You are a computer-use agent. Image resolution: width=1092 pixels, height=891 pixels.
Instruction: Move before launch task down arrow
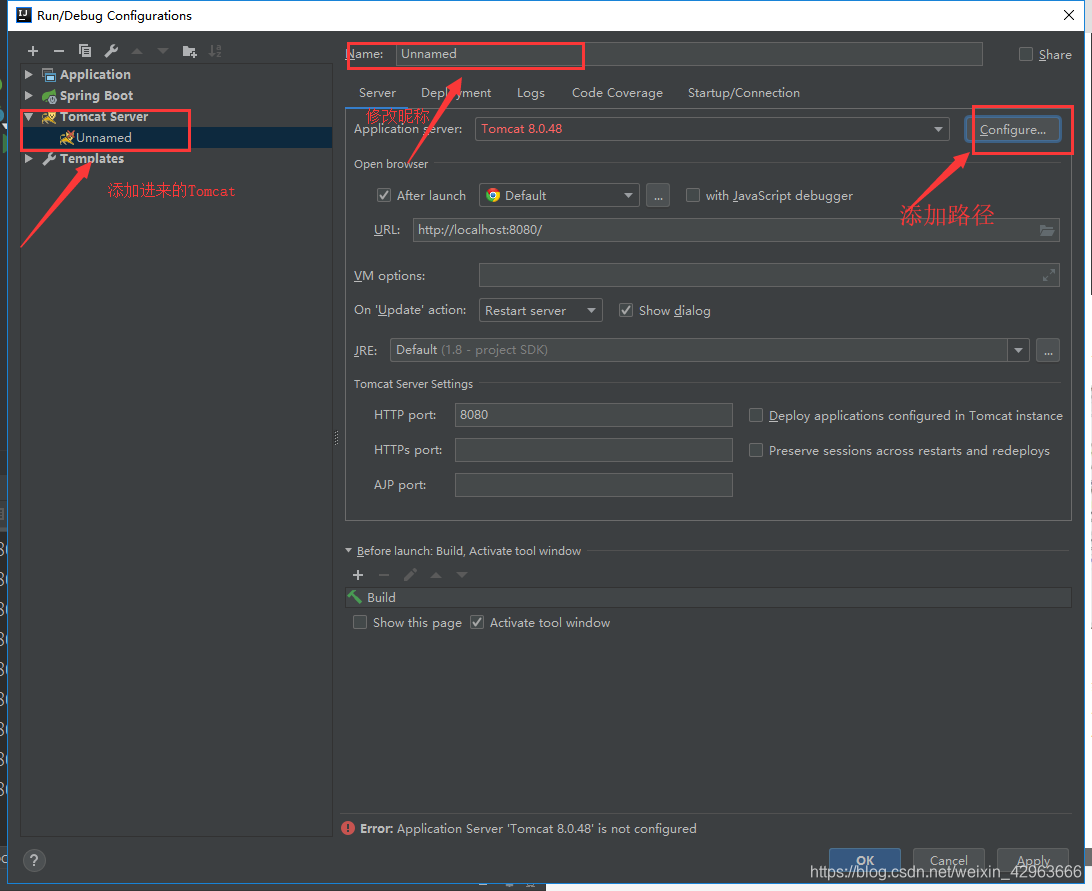point(462,575)
